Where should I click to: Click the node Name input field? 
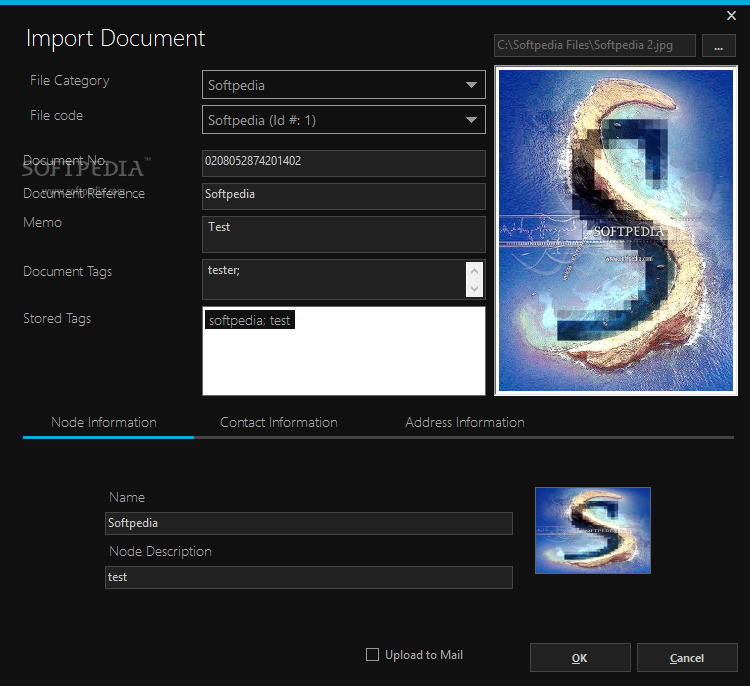click(309, 523)
